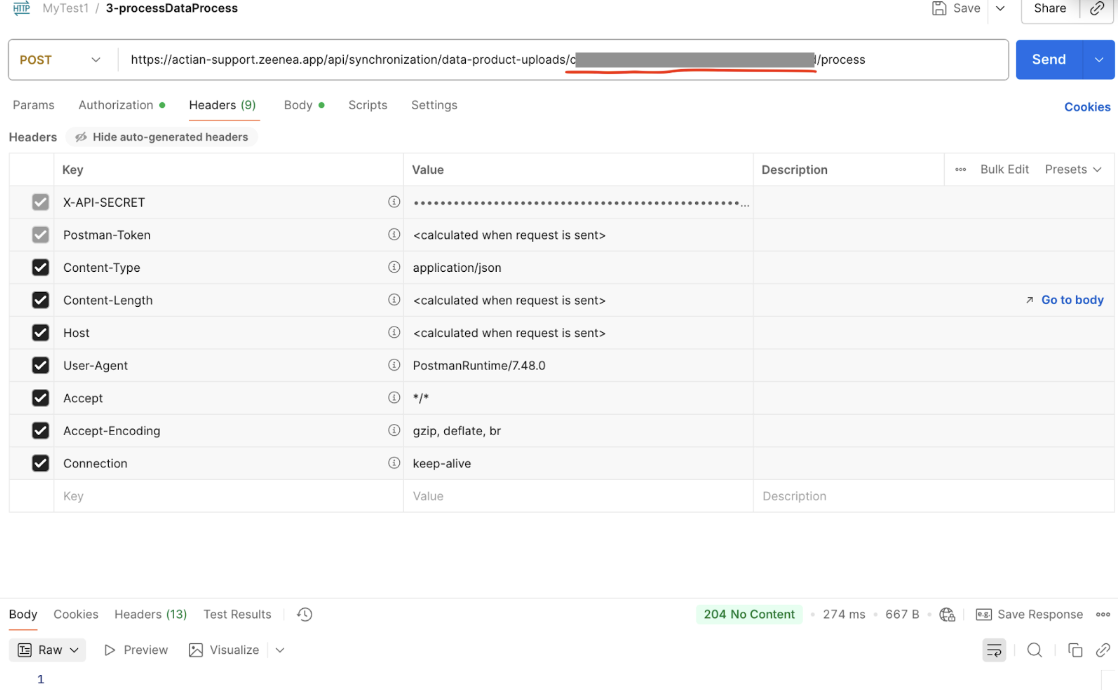Open Bulk Edit for headers

point(1005,170)
